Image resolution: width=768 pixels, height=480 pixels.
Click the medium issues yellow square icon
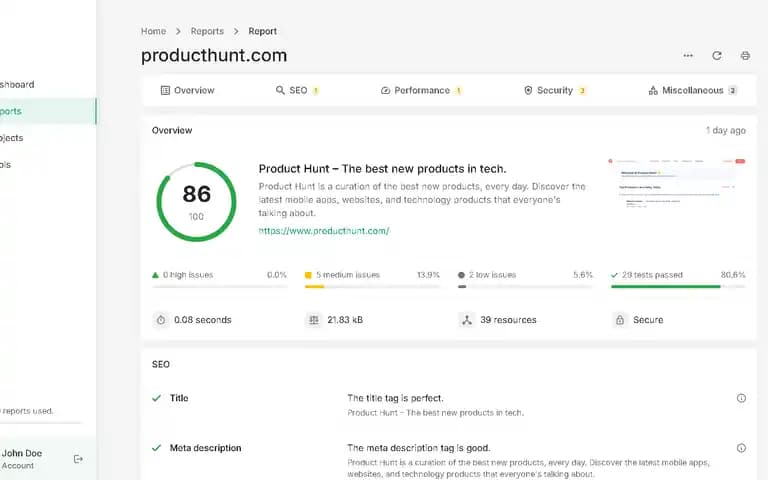coord(308,275)
